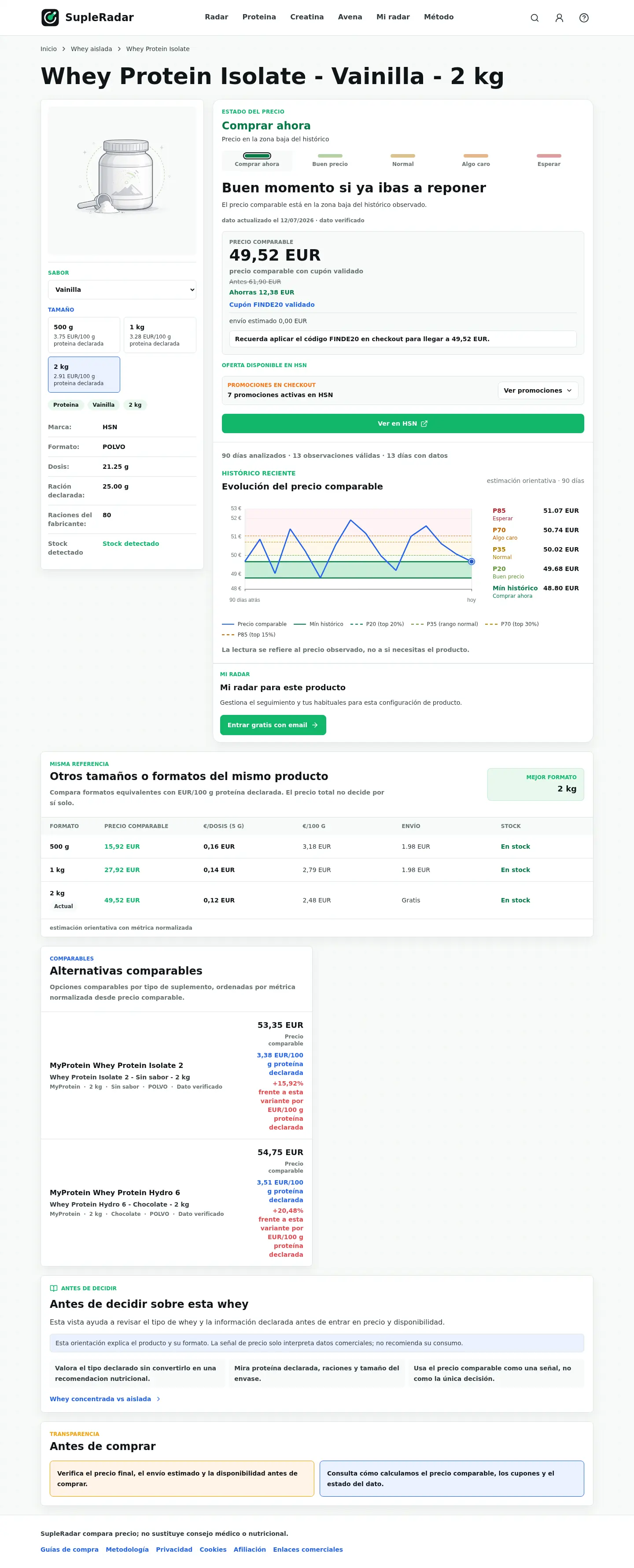Screen dimensions: 634x1568
Task: Select the 2 kg size option
Action: tap(84, 374)
